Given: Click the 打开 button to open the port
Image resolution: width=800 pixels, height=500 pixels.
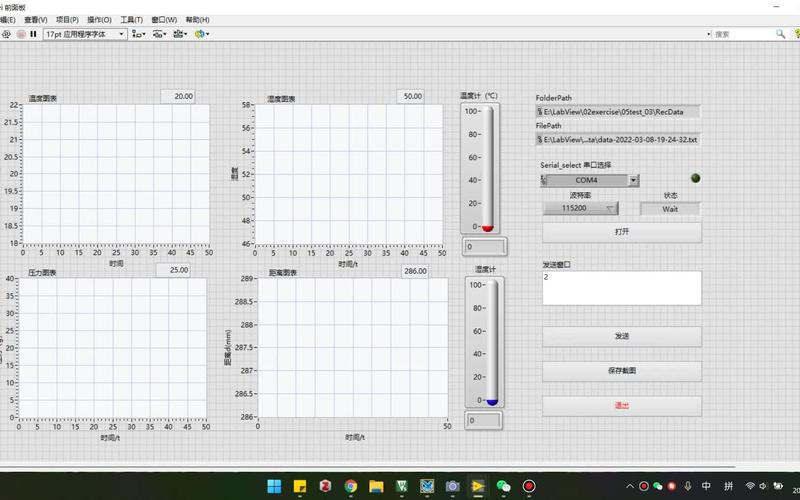Looking at the screenshot, I should pos(622,232).
